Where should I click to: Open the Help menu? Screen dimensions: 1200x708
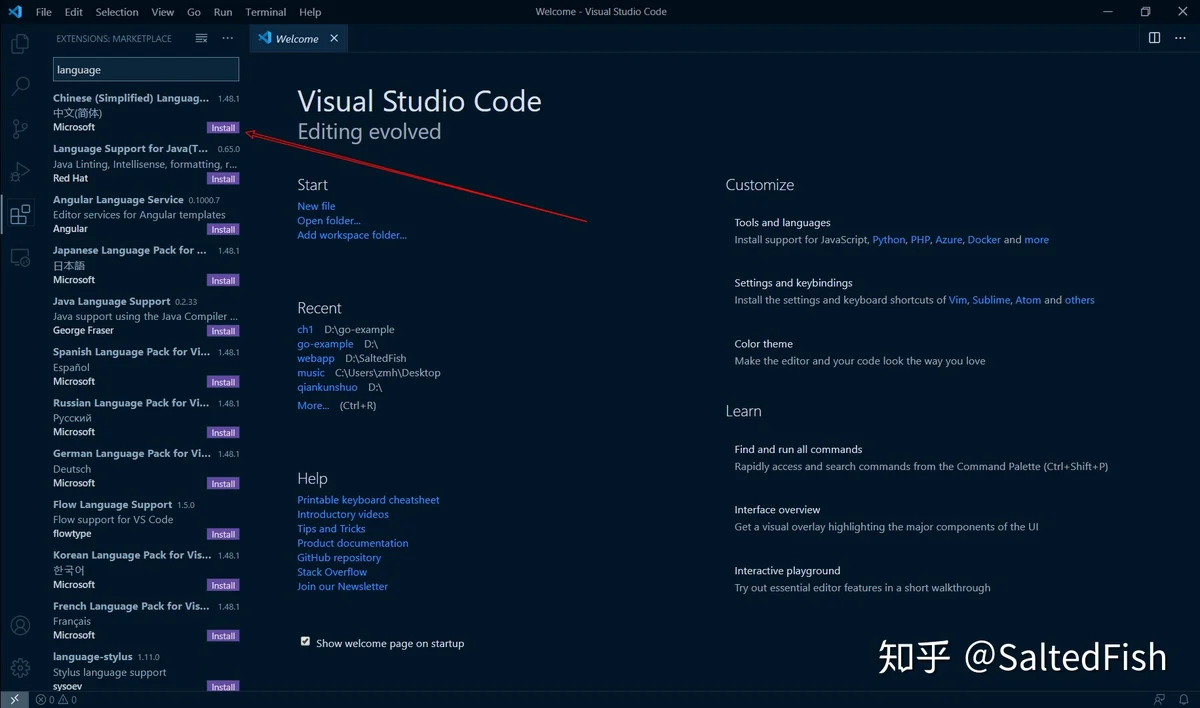click(x=310, y=12)
